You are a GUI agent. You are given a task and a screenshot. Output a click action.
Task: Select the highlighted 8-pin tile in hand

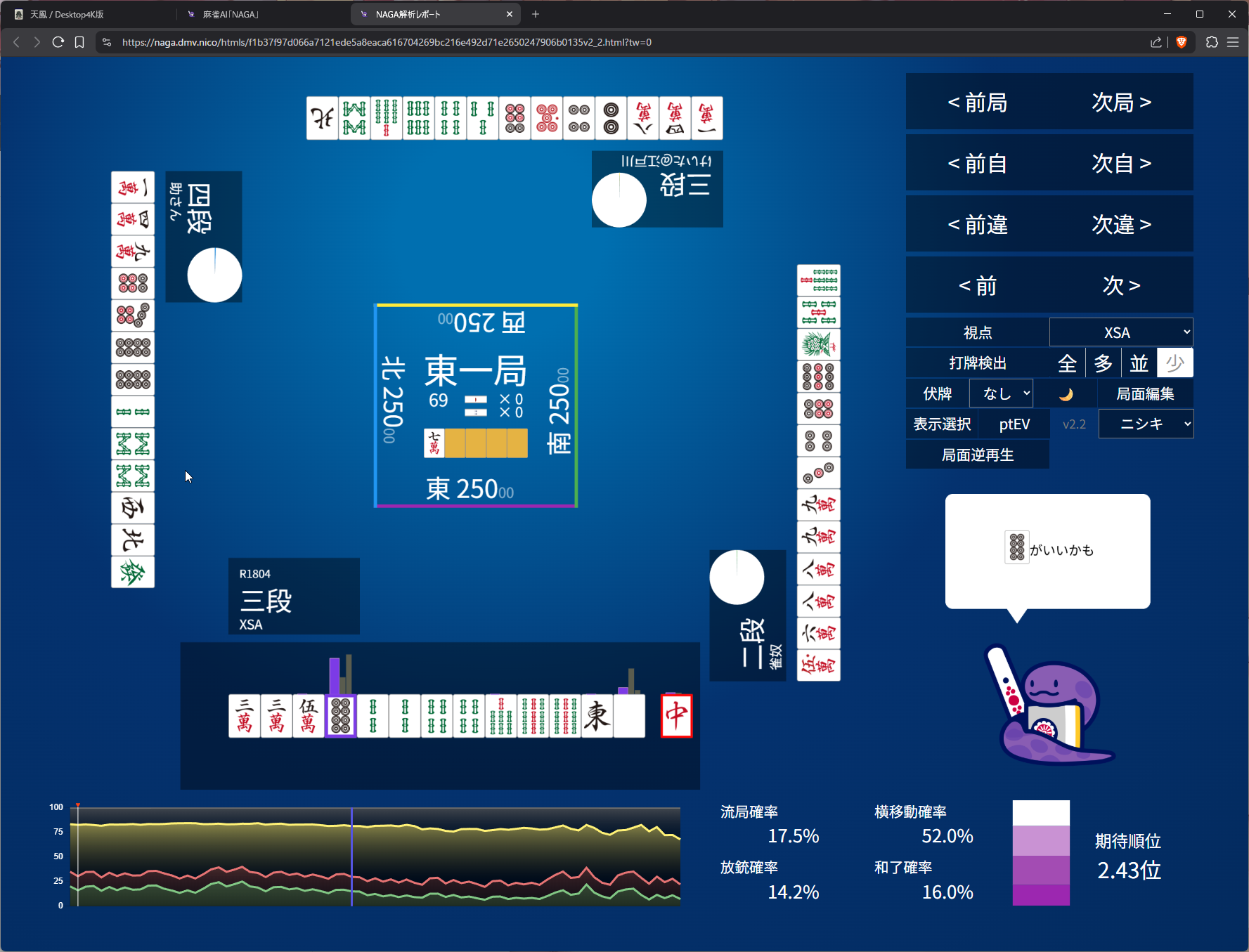click(x=341, y=715)
